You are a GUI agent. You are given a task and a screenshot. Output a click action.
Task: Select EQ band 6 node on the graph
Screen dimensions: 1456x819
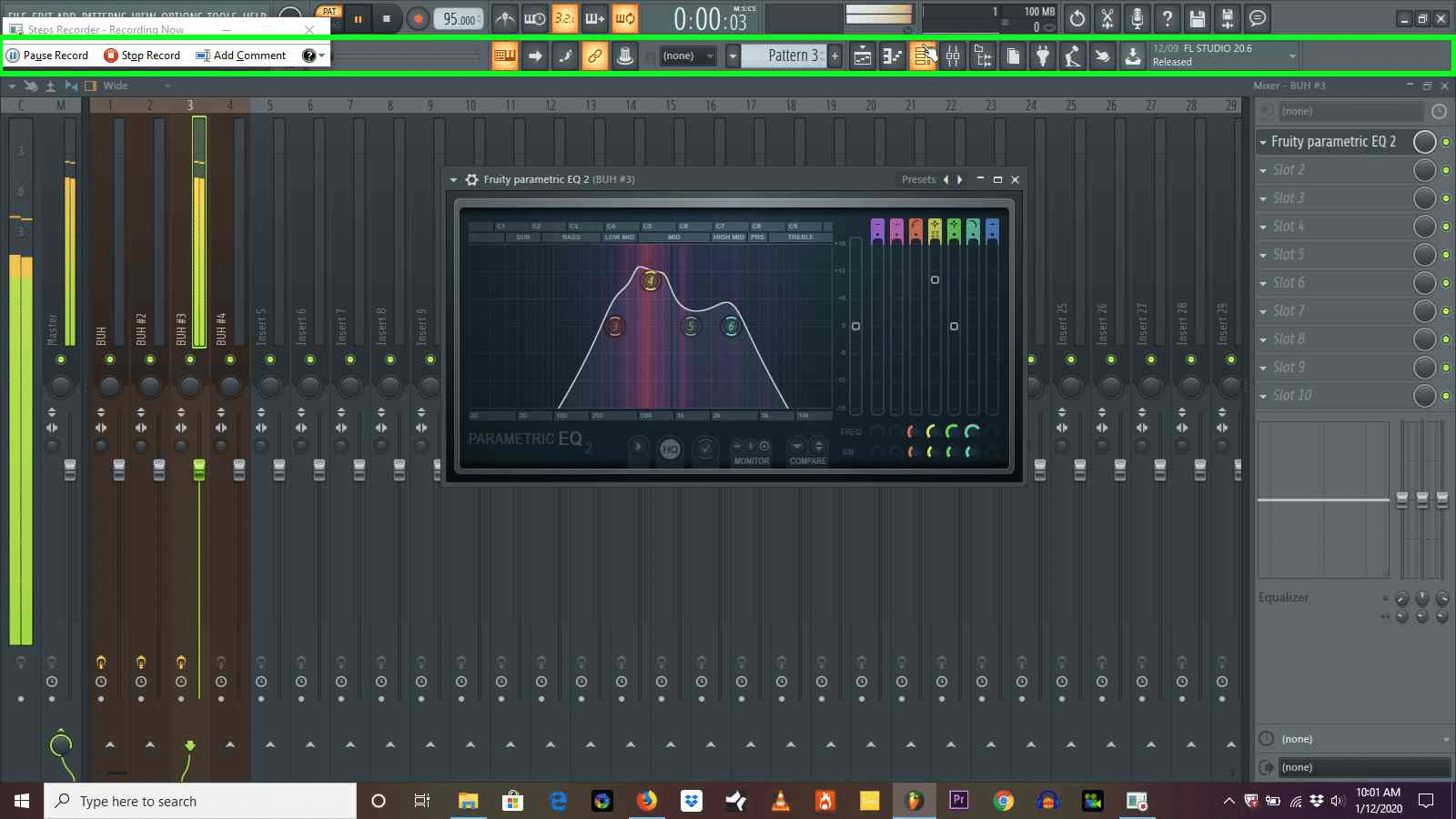pos(731,326)
